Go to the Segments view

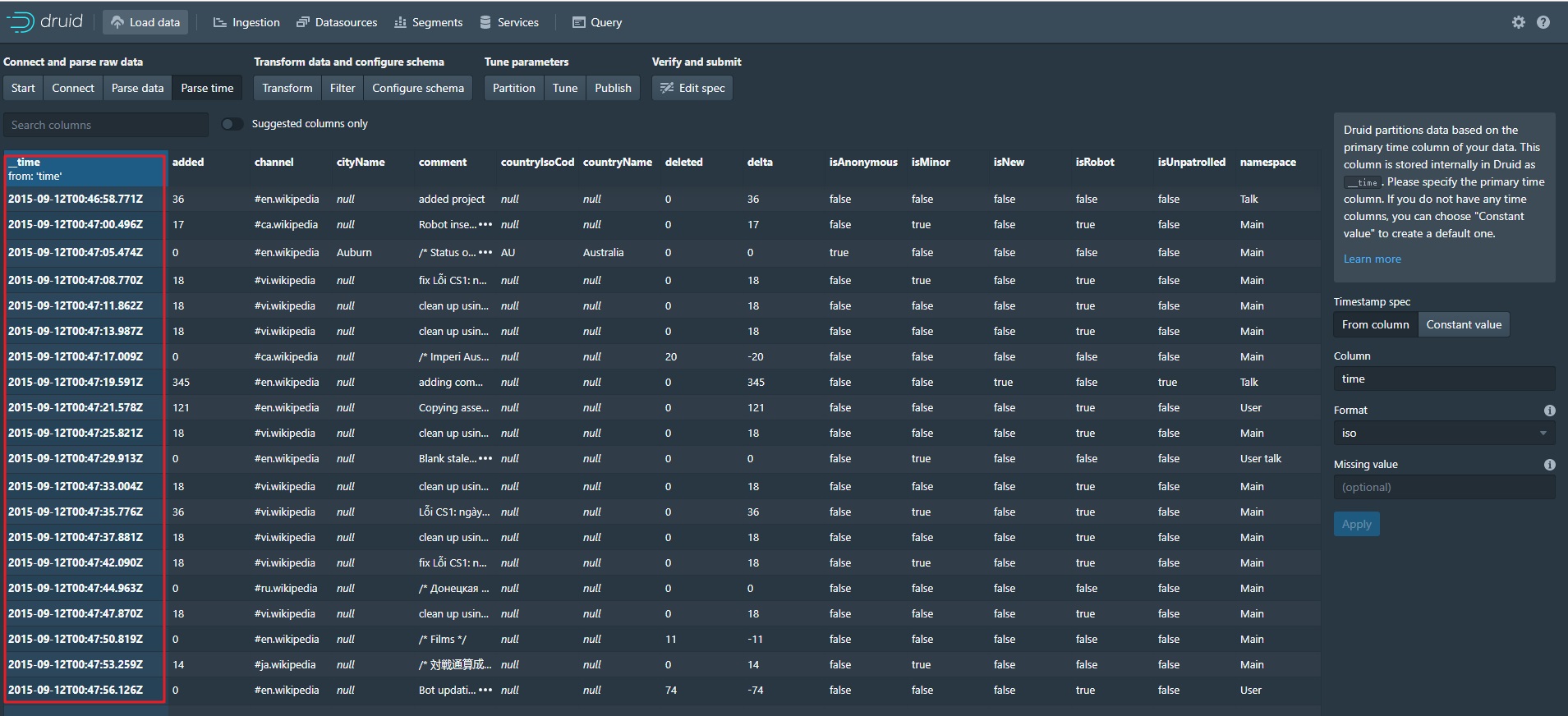(x=428, y=22)
